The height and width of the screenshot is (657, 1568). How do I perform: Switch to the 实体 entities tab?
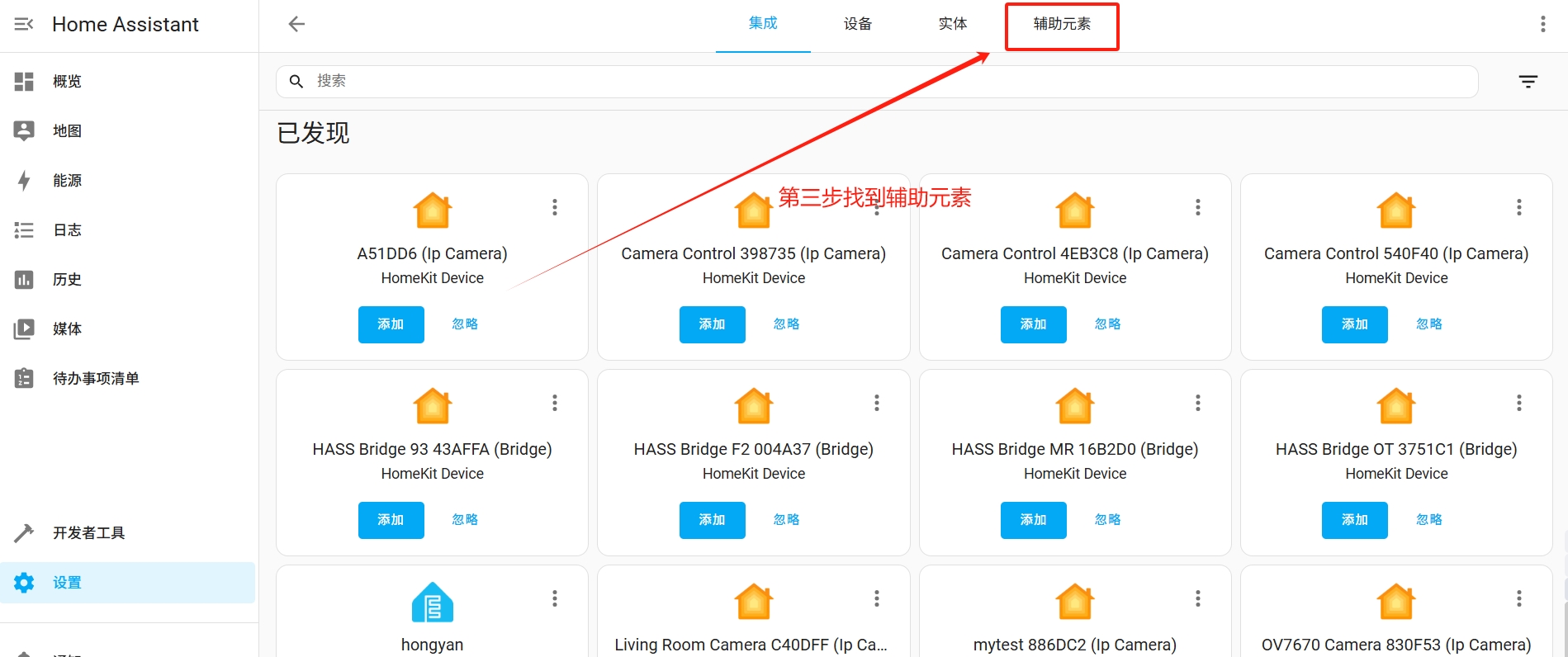[953, 24]
